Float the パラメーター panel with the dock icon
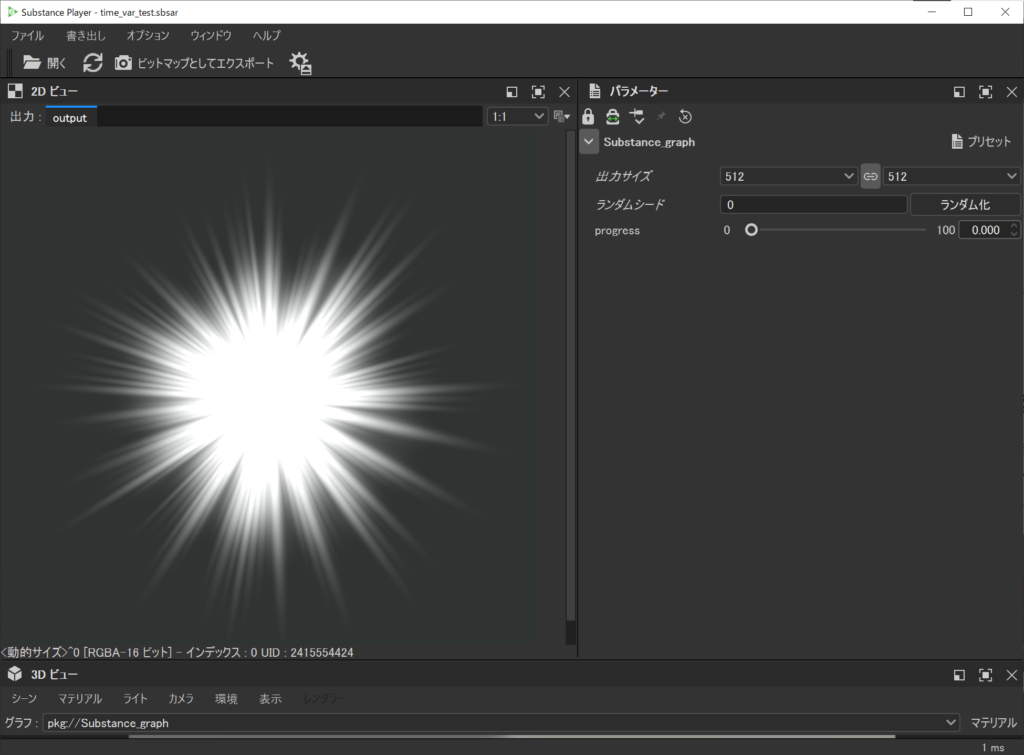1024x755 pixels. click(959, 91)
